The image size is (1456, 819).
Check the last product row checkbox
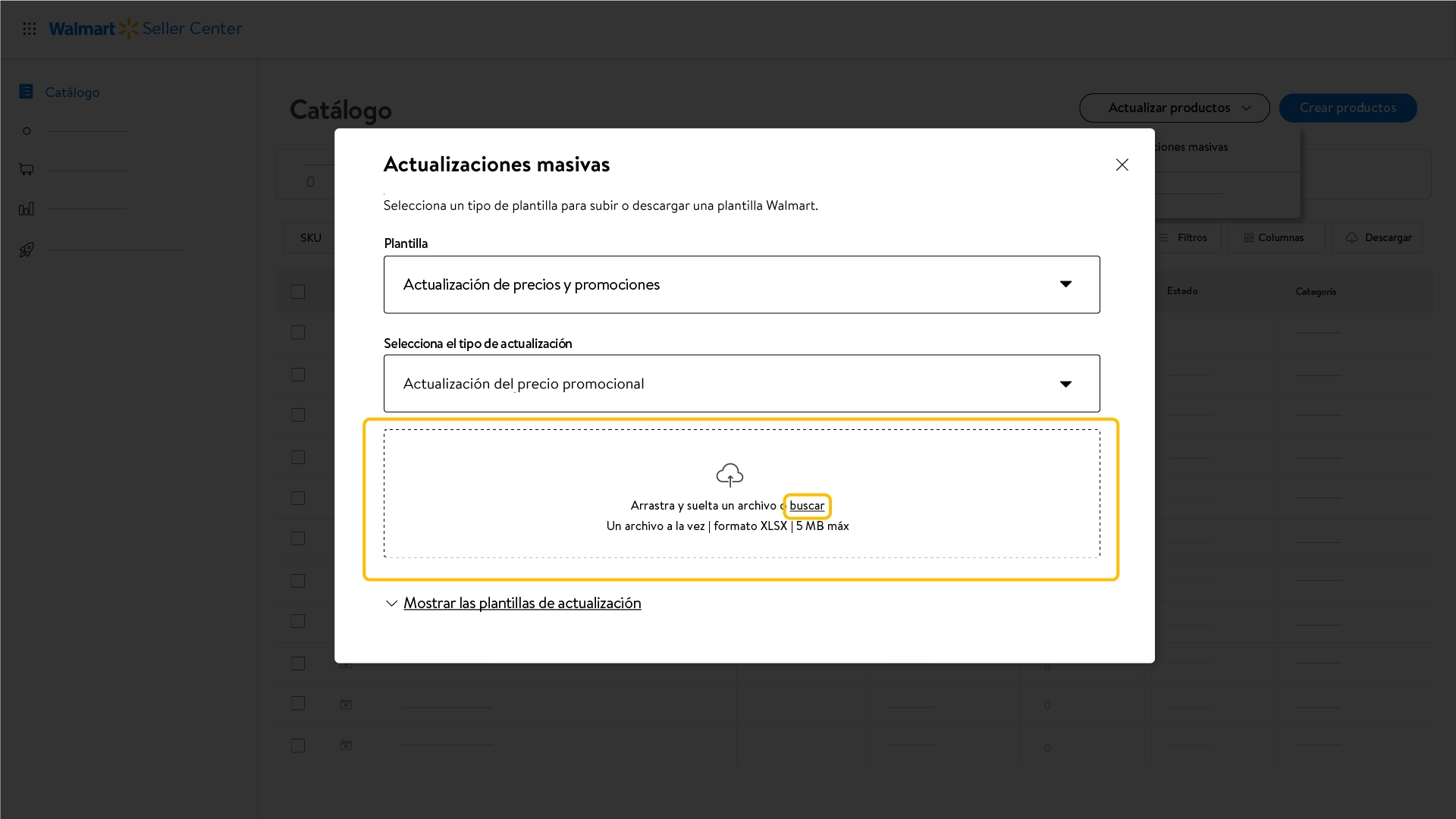(x=298, y=745)
